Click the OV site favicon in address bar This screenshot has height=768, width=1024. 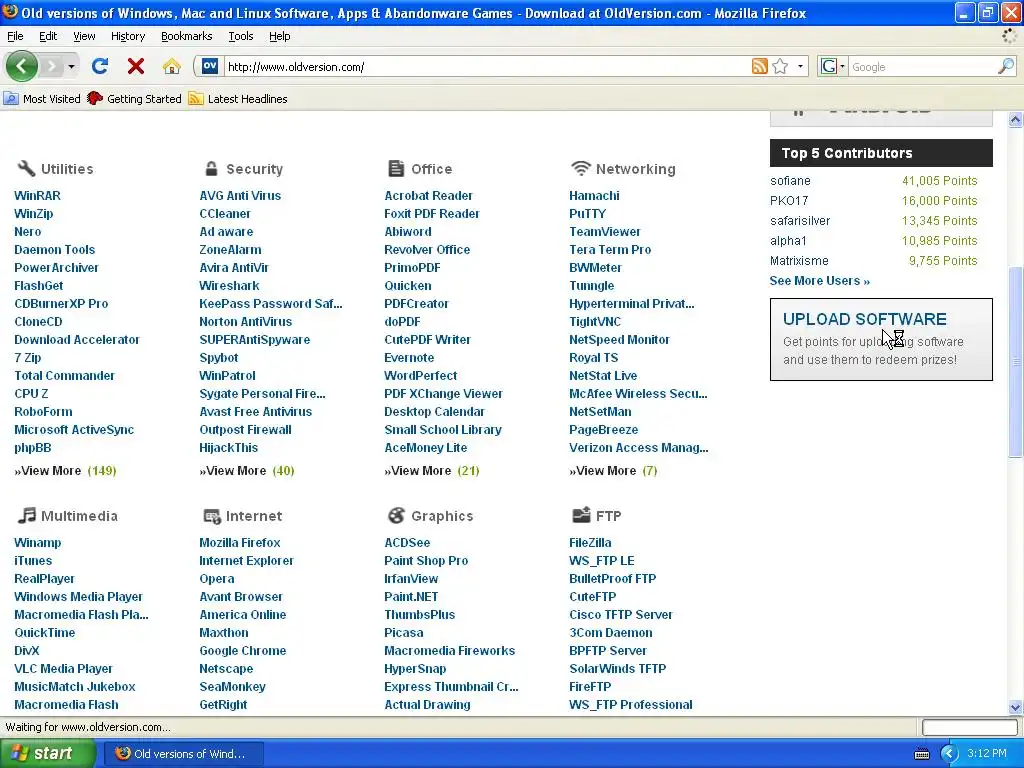[210, 66]
